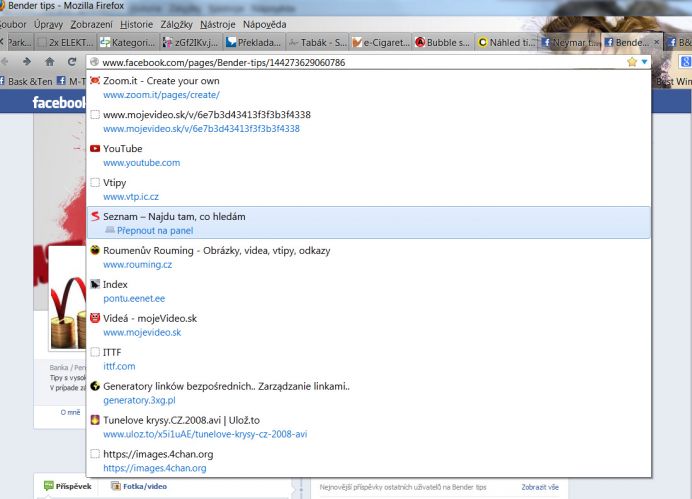This screenshot has width=692, height=499.
Task: Click the Reload page icon
Action: coord(72,62)
